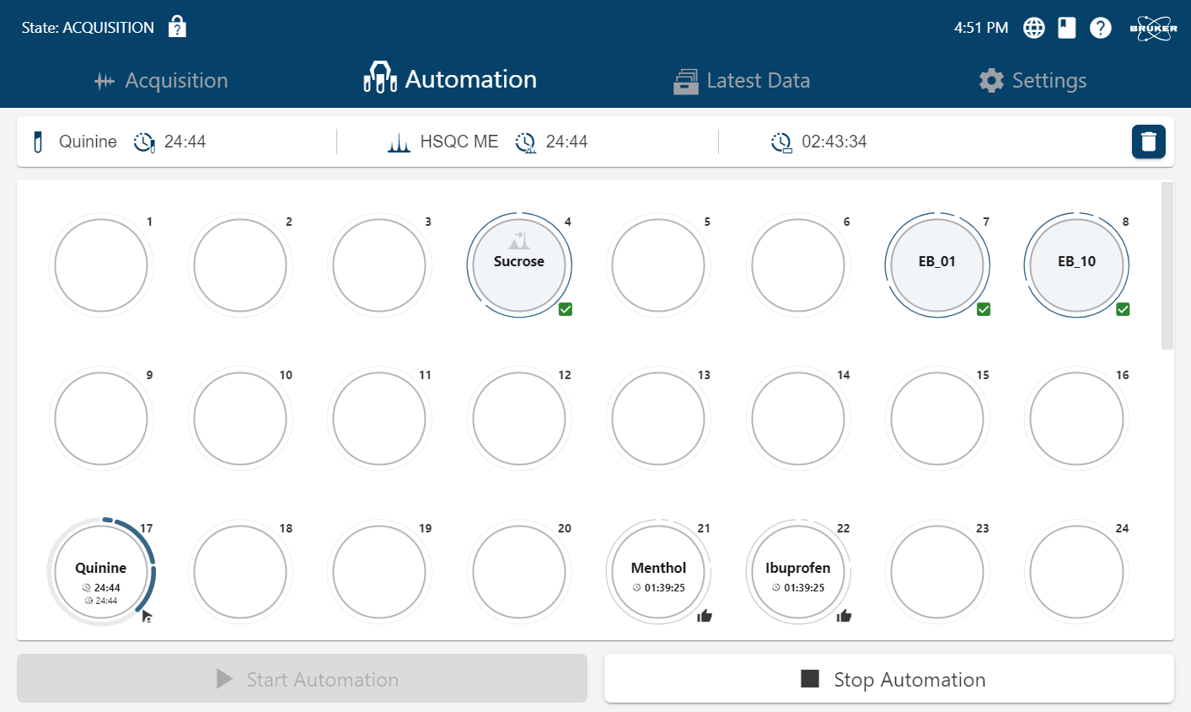The height and width of the screenshot is (712, 1191).
Task: Click the trash delete icon
Action: [1148, 142]
